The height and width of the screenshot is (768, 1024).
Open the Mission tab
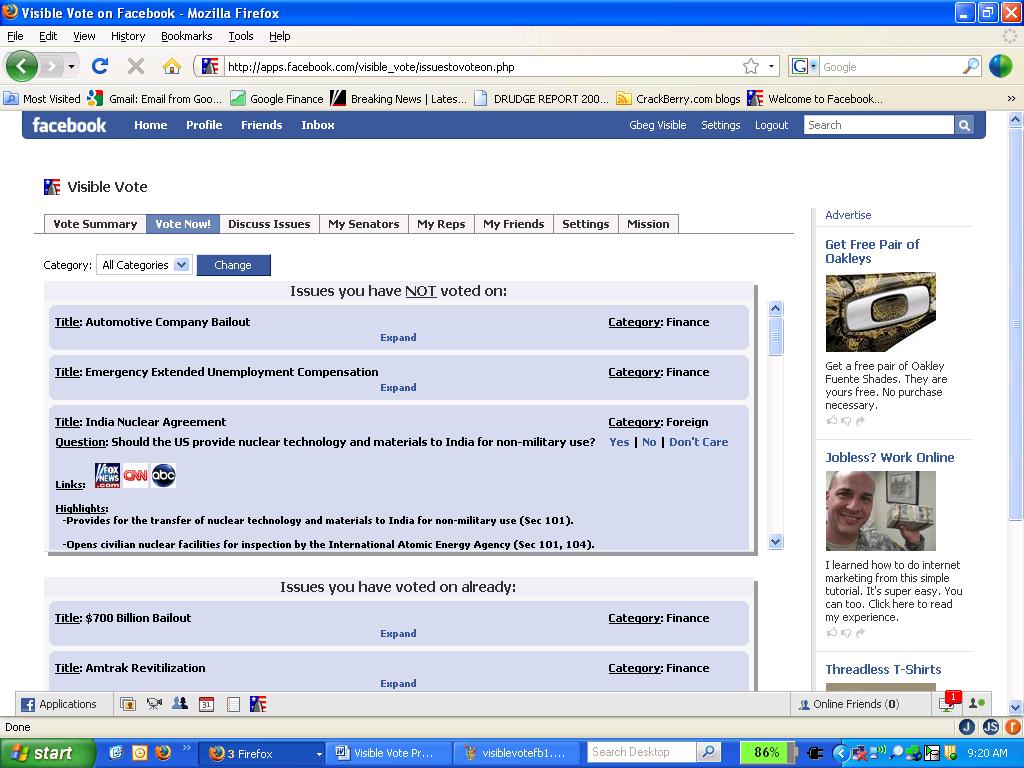pyautogui.click(x=648, y=224)
